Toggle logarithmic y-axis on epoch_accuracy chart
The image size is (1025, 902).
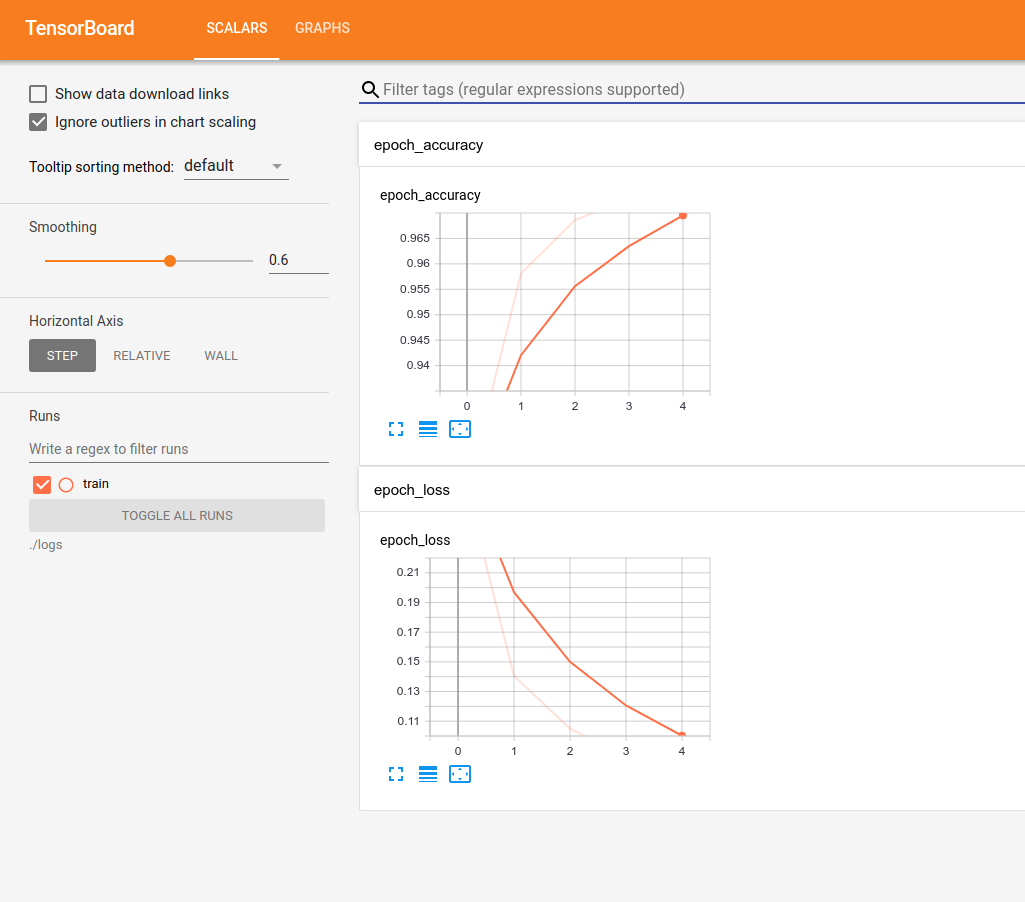point(428,428)
